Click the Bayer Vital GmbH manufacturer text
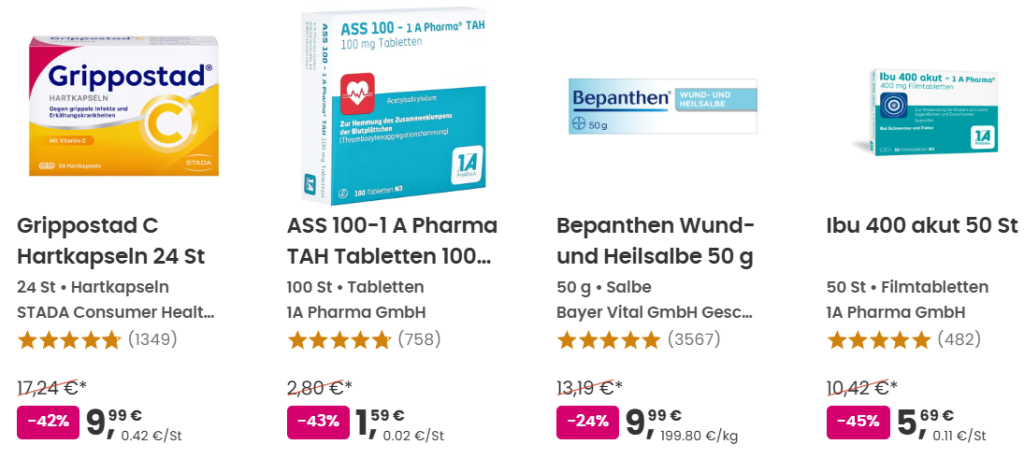 [x=654, y=312]
